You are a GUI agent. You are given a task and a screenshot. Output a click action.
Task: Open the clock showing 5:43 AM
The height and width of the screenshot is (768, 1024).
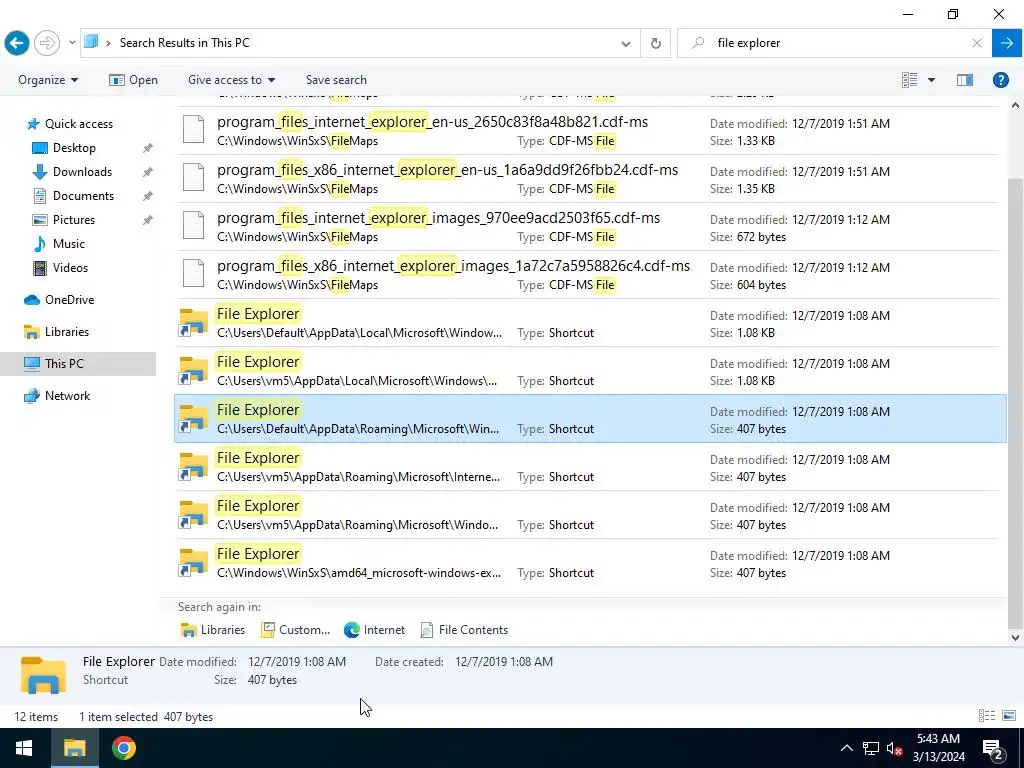pos(938,748)
